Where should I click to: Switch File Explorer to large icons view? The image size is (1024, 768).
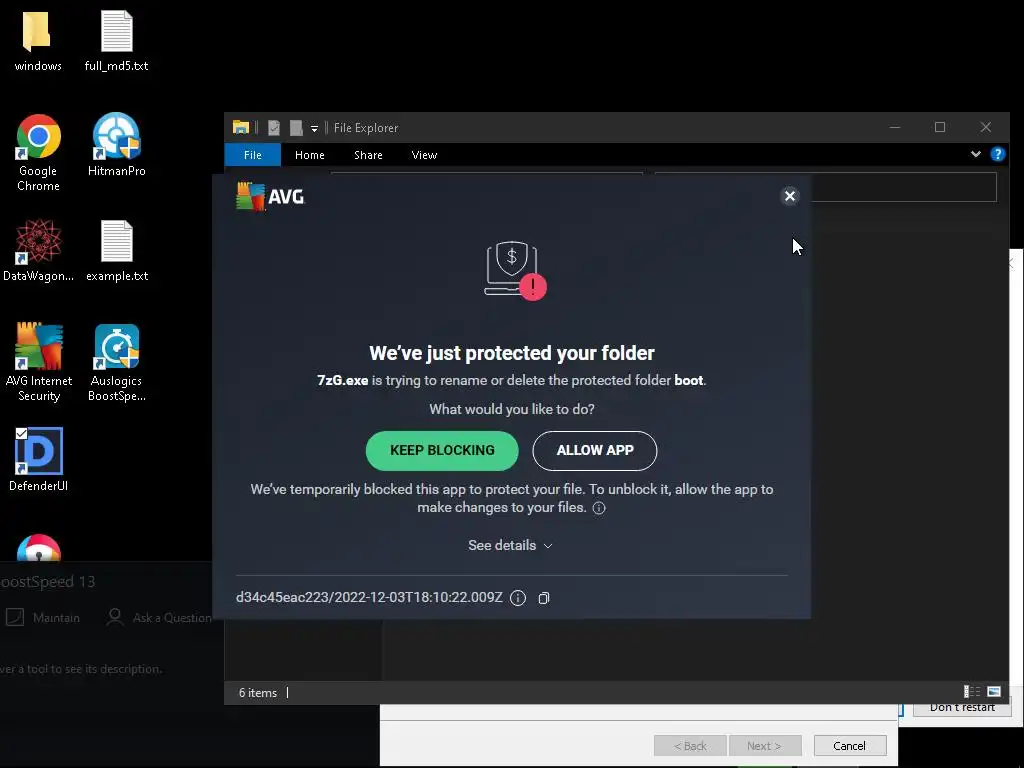pos(994,692)
